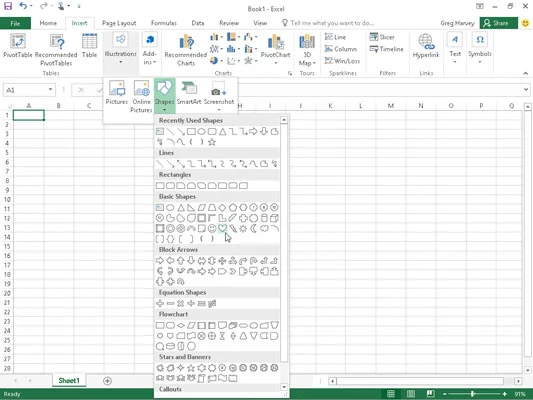Select the Heart shape in Basic Shapes
The image size is (533, 400).
222,228
